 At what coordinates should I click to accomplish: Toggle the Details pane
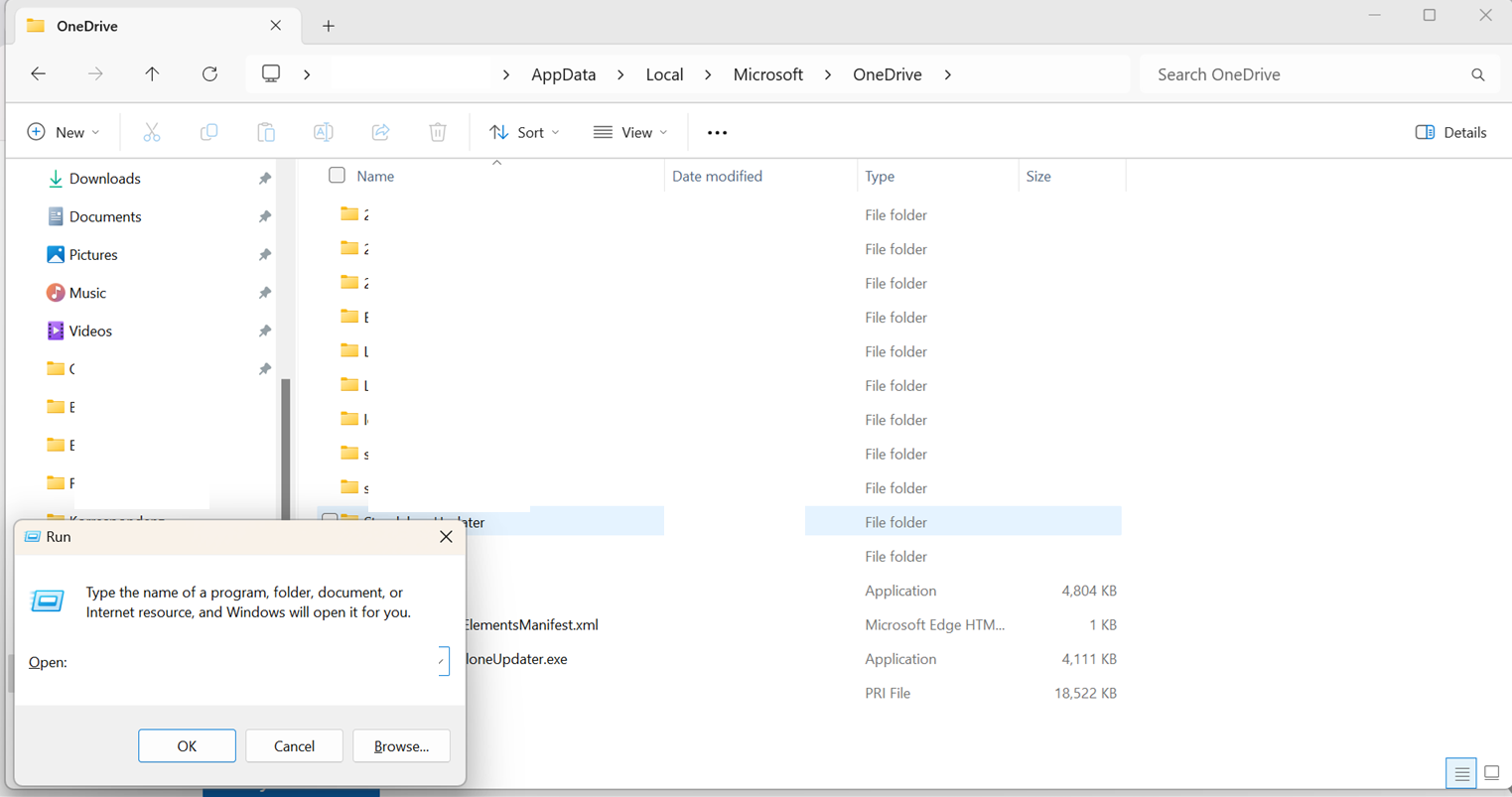coord(1450,132)
